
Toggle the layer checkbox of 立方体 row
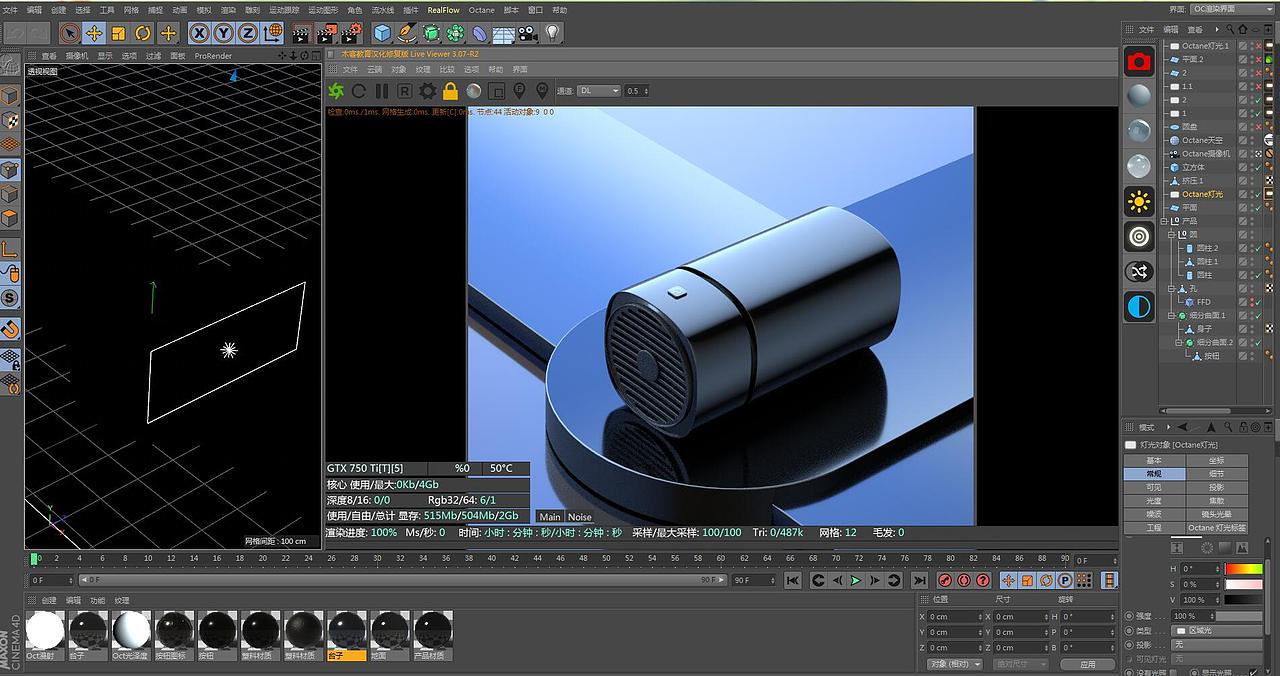[1243, 167]
